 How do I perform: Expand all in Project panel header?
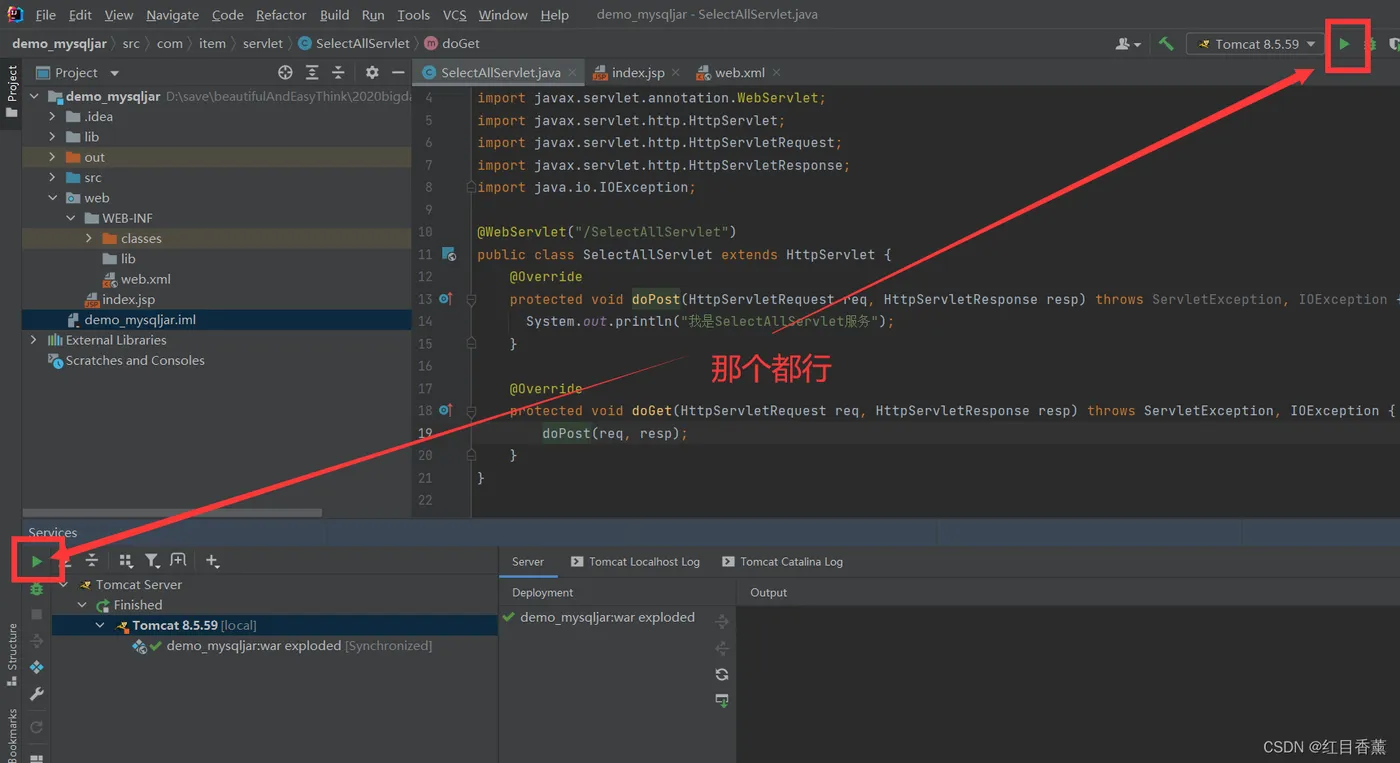coord(312,72)
